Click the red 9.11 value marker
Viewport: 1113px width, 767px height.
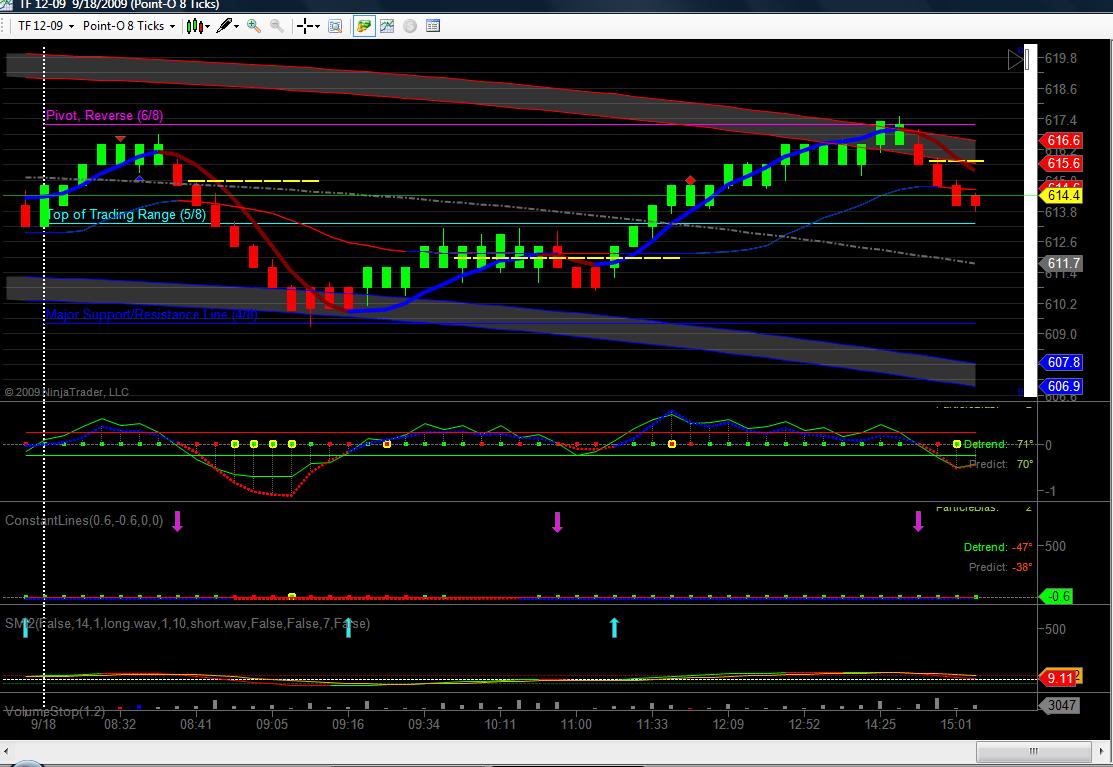pyautogui.click(x=1059, y=678)
